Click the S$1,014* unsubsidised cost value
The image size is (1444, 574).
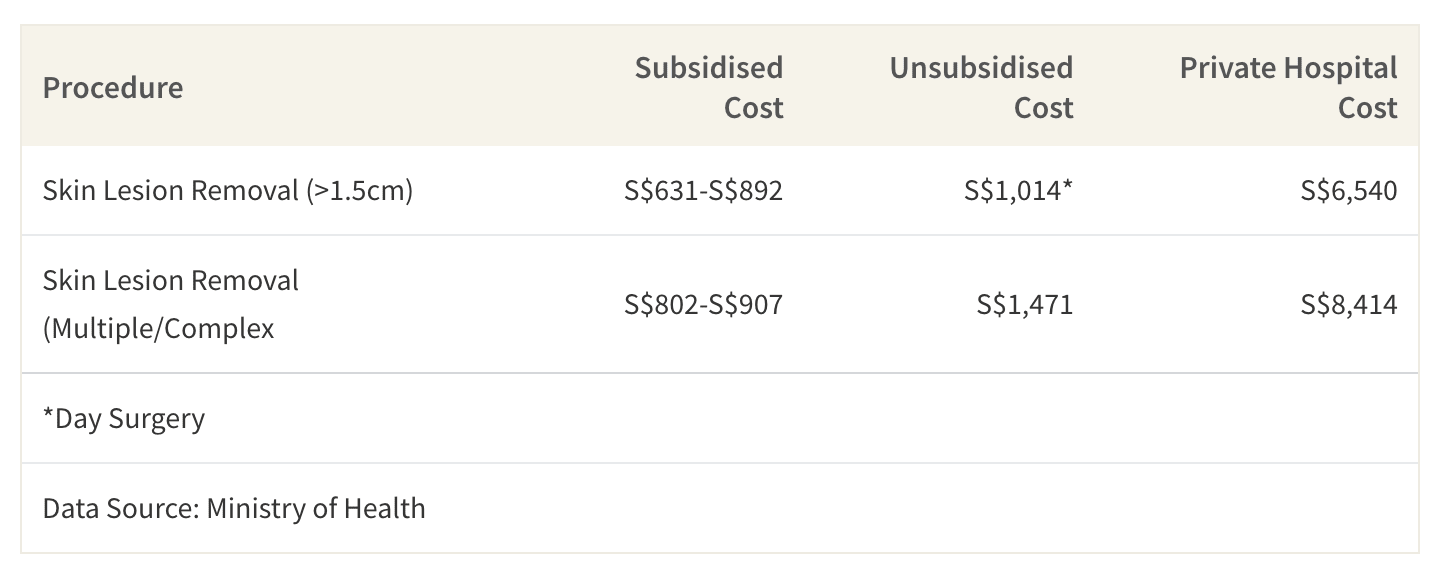pos(1019,190)
